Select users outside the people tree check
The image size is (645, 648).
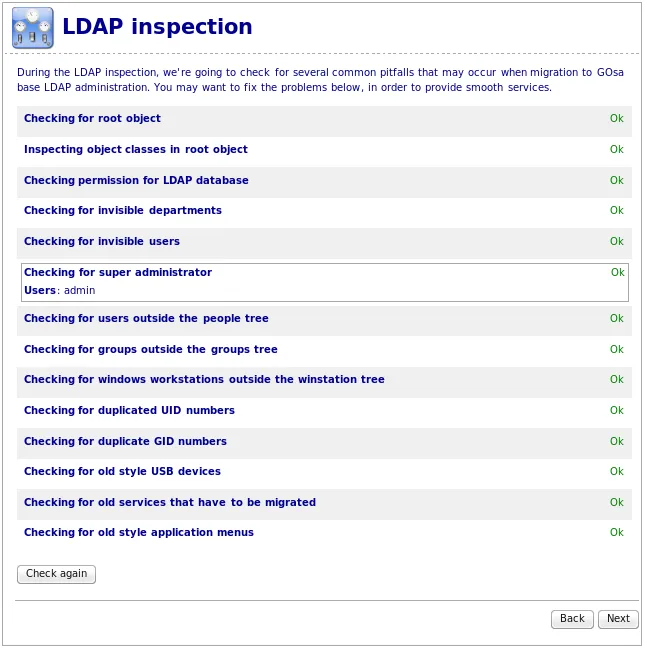[x=324, y=320]
